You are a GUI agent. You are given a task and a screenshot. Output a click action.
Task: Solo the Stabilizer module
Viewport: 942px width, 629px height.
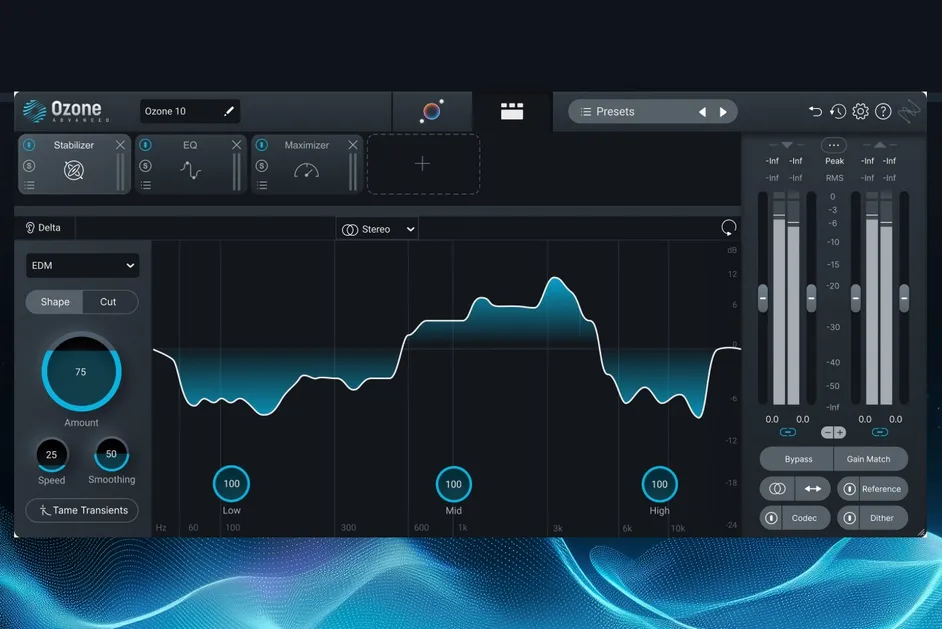pos(29,166)
